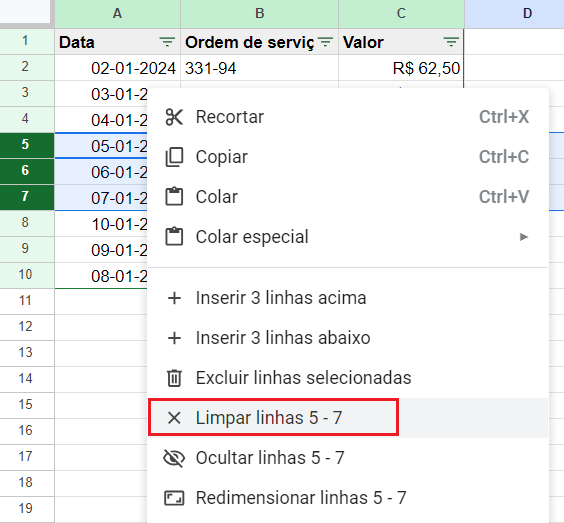564x523 pixels.
Task: Click cell containing 331-94
Action: (x=259, y=68)
